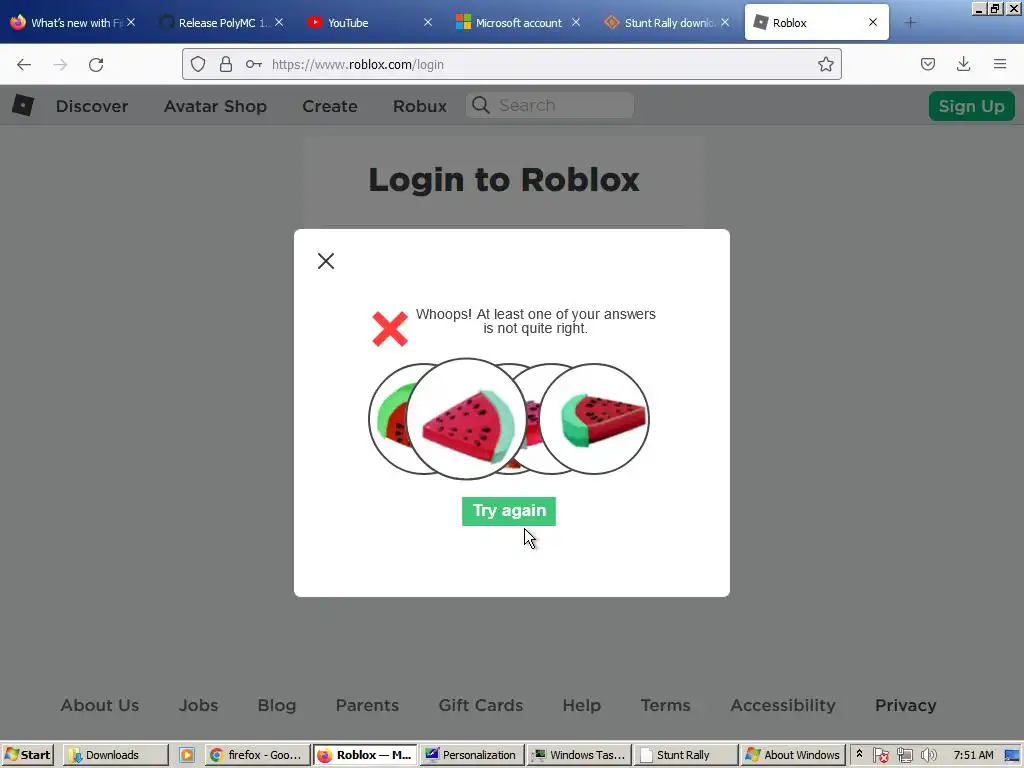The image size is (1024, 768).
Task: Switch to the YouTube tab
Action: (x=368, y=22)
